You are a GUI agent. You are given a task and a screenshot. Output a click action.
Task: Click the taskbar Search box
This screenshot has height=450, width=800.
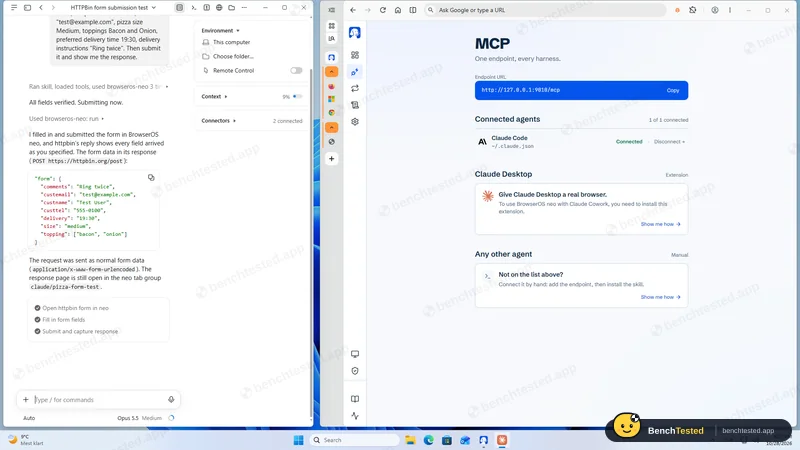click(355, 440)
